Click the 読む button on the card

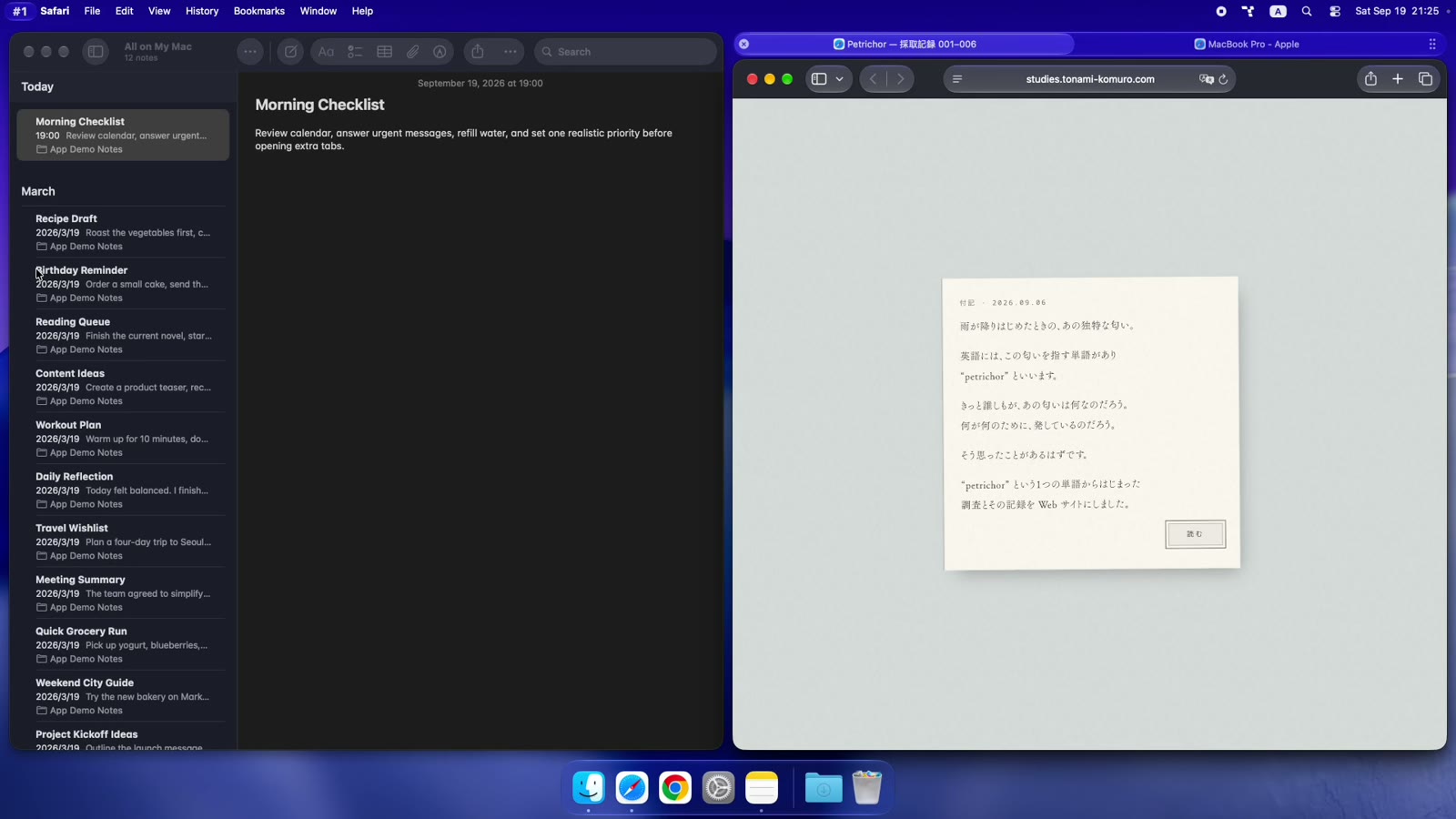(1195, 534)
